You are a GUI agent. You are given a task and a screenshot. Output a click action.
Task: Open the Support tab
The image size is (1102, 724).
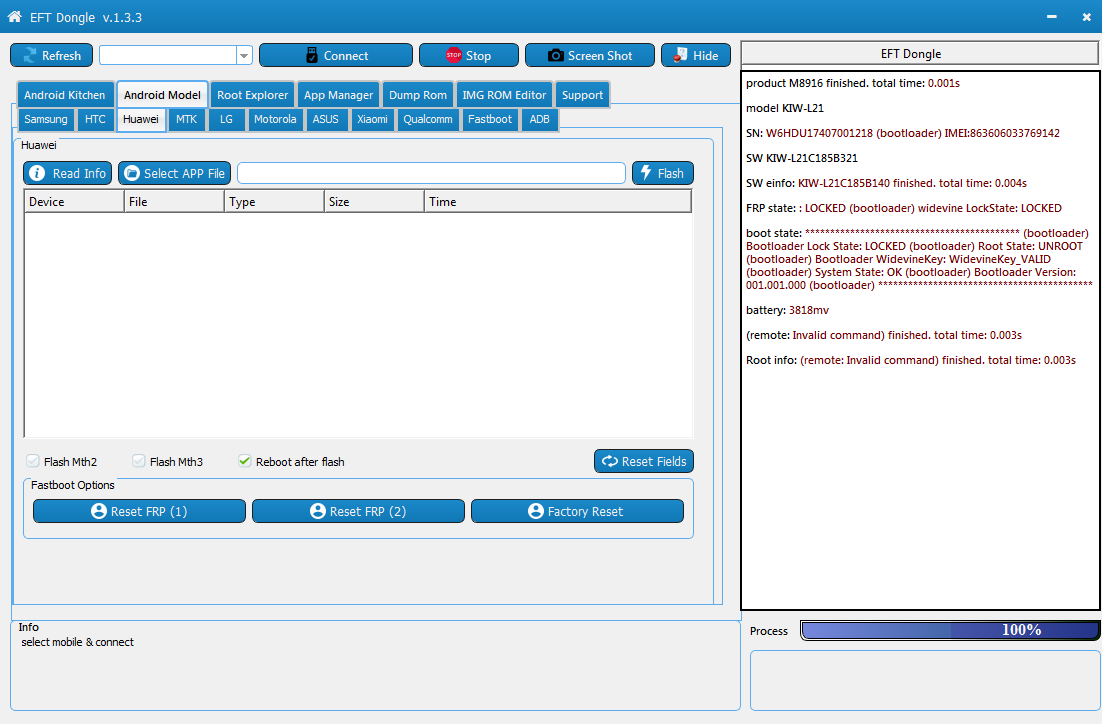[582, 95]
